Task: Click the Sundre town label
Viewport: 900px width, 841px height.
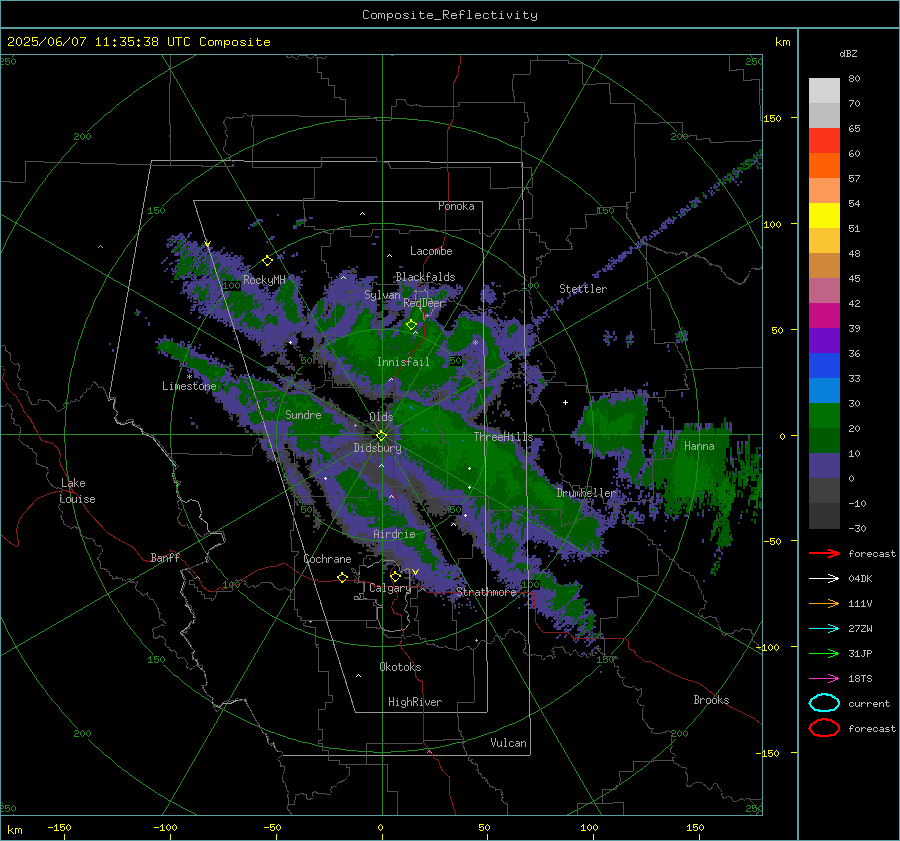Action: [303, 414]
